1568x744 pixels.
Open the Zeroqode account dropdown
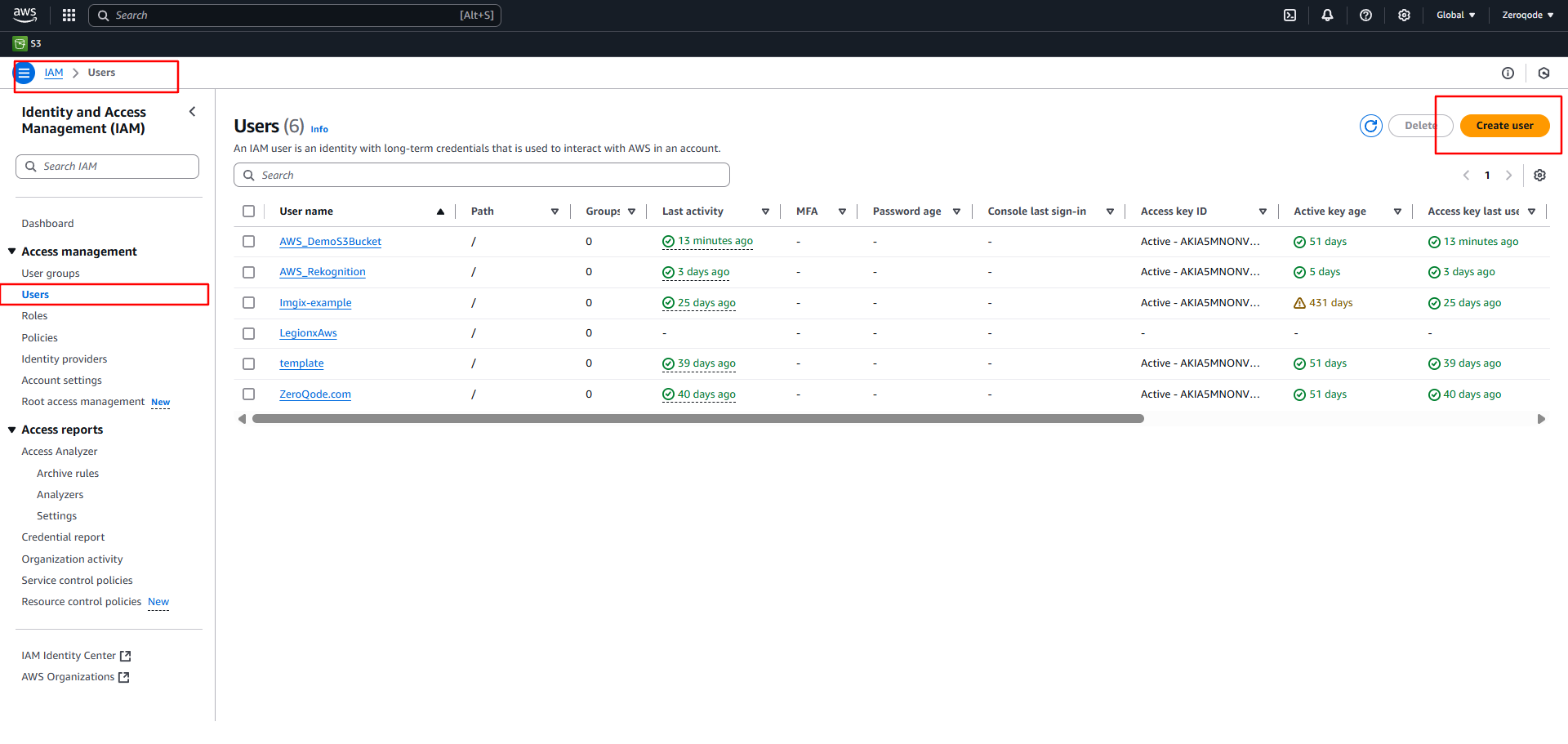tap(1527, 16)
